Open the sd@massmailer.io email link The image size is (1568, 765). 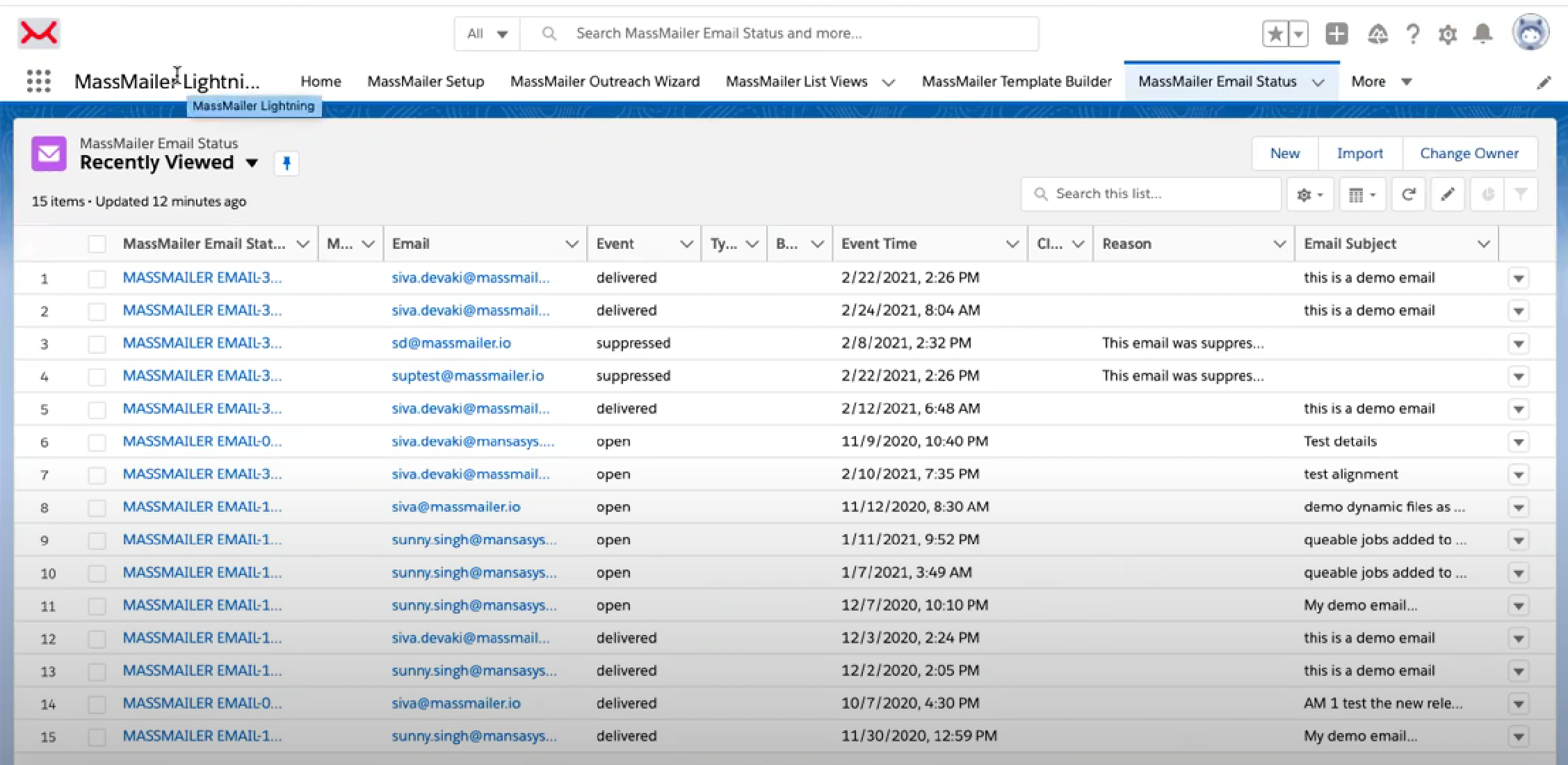(451, 343)
